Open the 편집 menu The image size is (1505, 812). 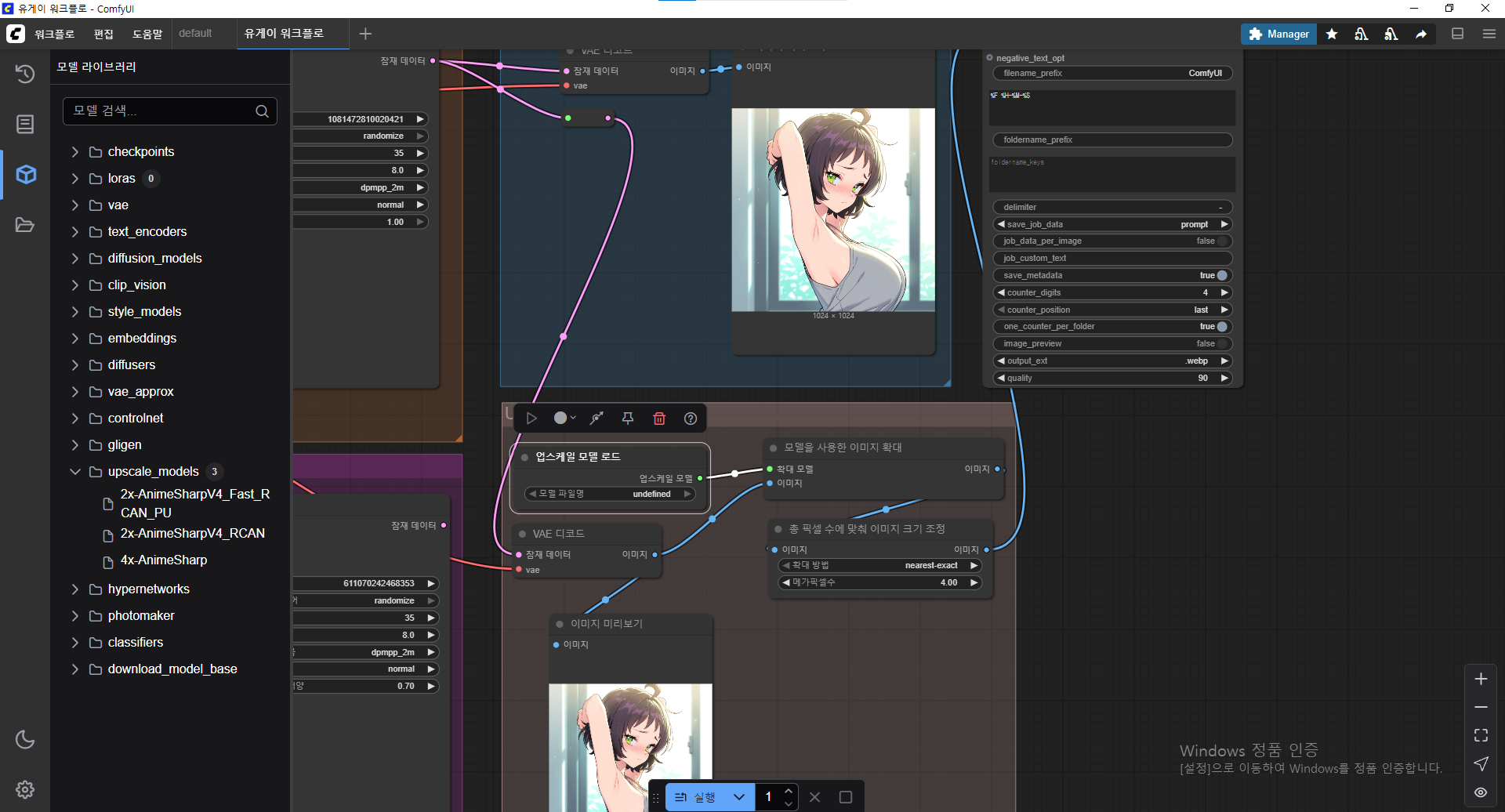point(103,34)
